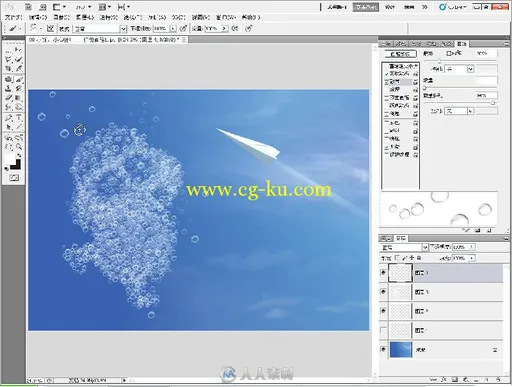
Task: Open the opacity slider arrow in options bar
Action: click(173, 29)
